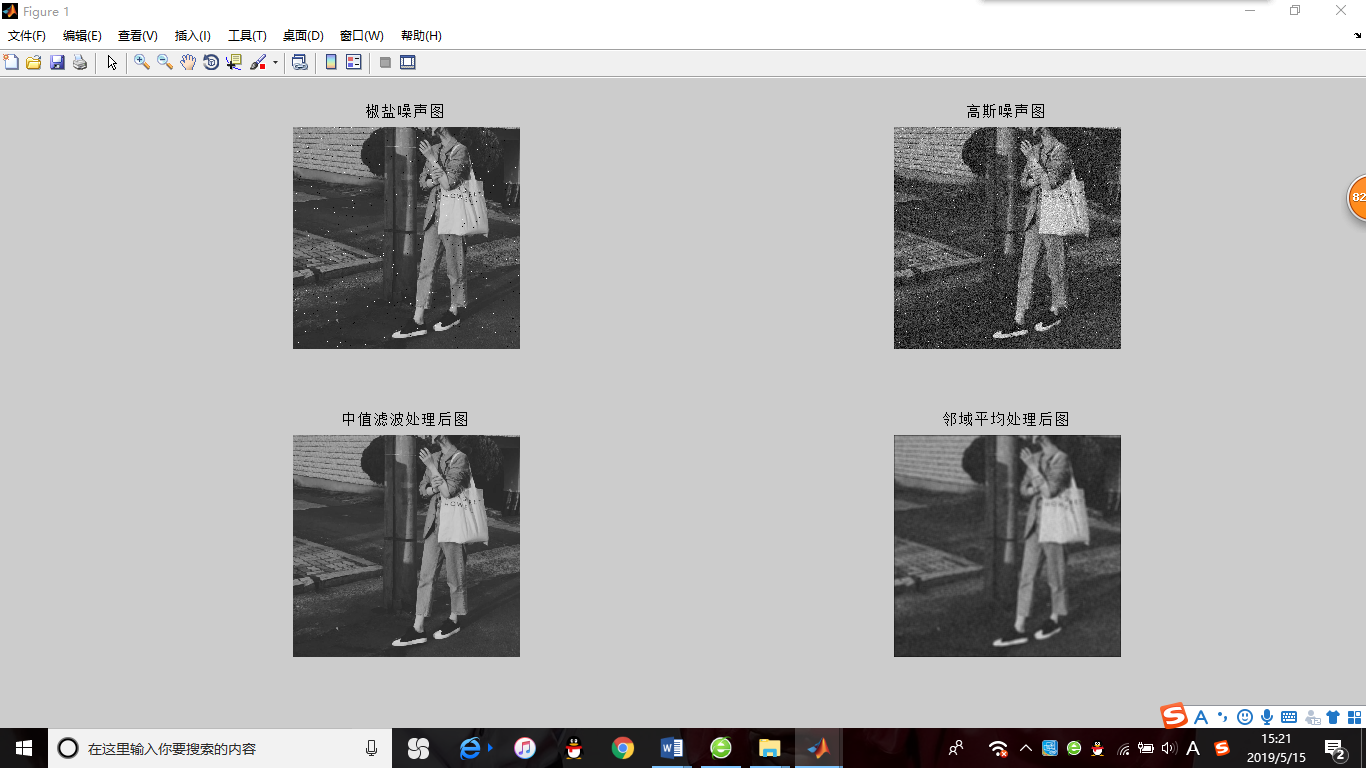Click the Link Plot toolbar button
This screenshot has width=1366, height=768.
pos(299,62)
